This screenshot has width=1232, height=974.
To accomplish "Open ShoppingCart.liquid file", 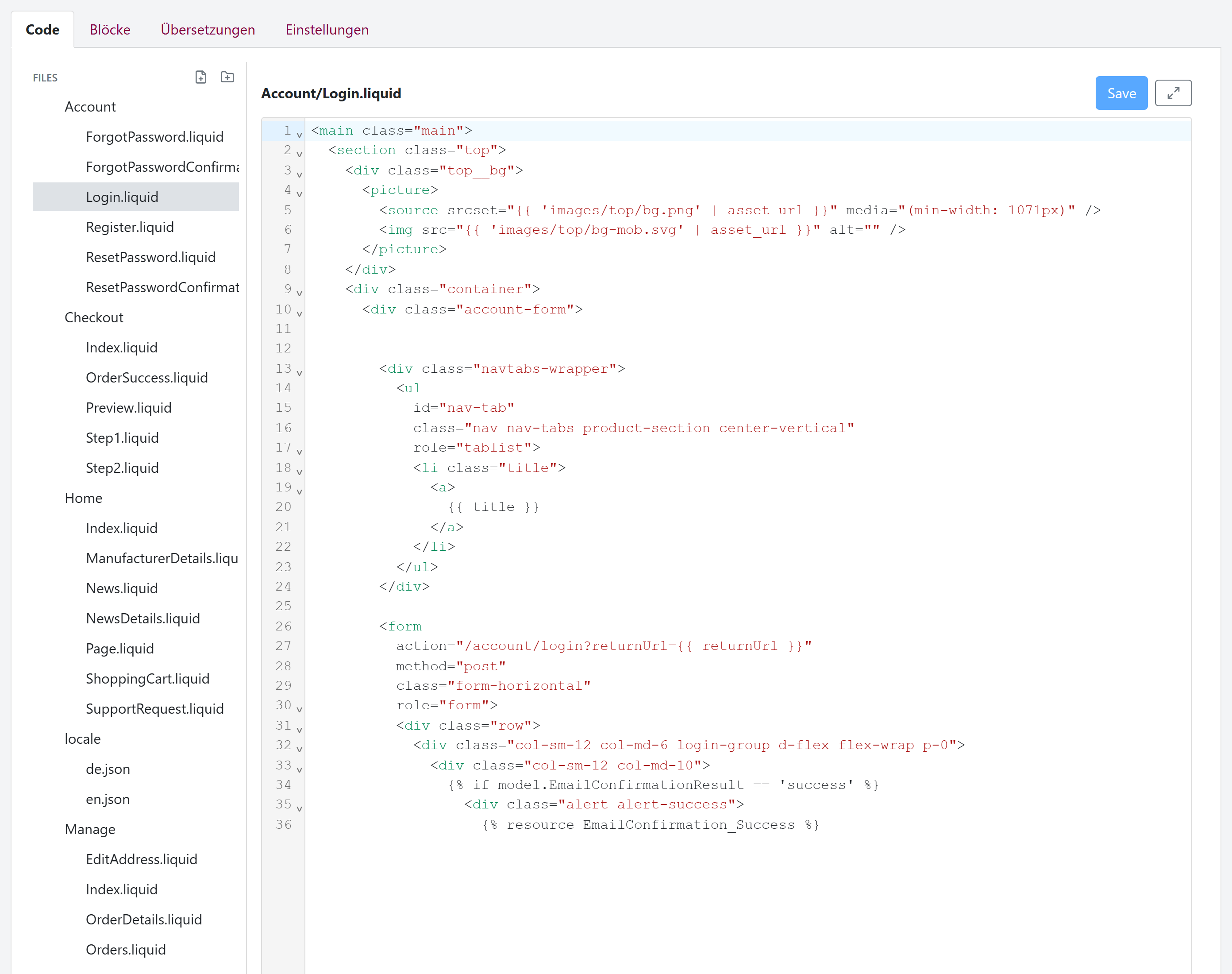I will click(148, 679).
